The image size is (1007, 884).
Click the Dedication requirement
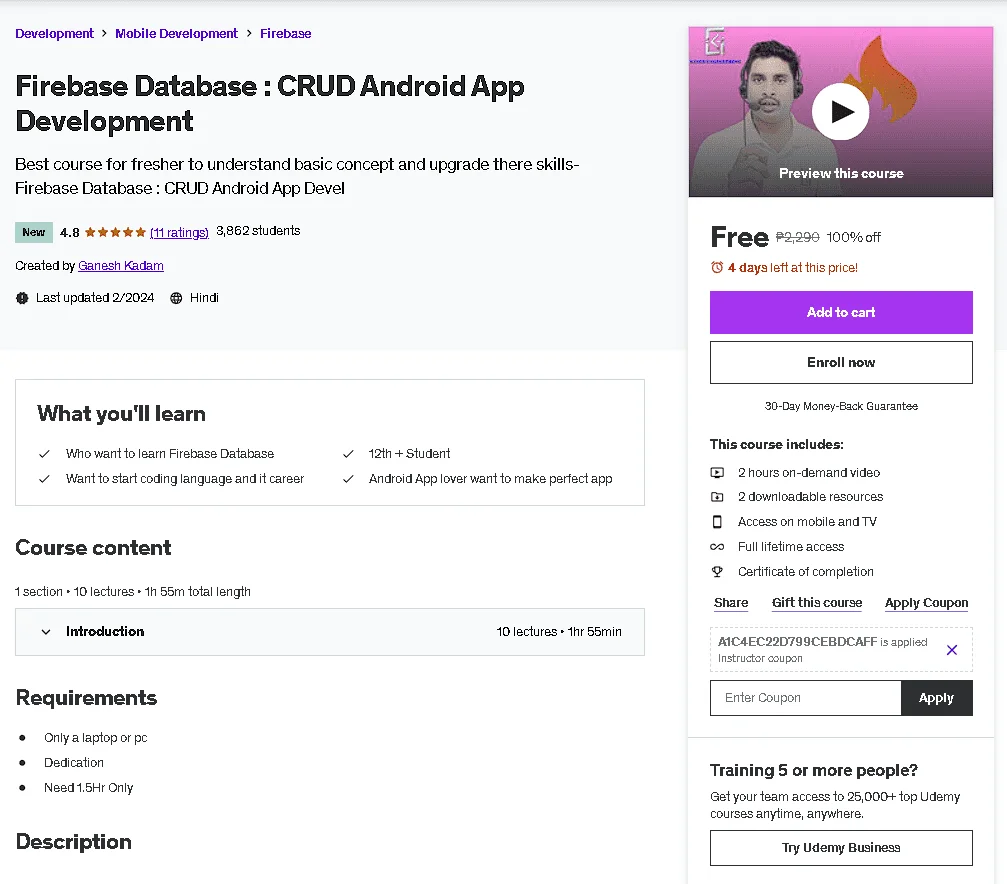click(74, 763)
